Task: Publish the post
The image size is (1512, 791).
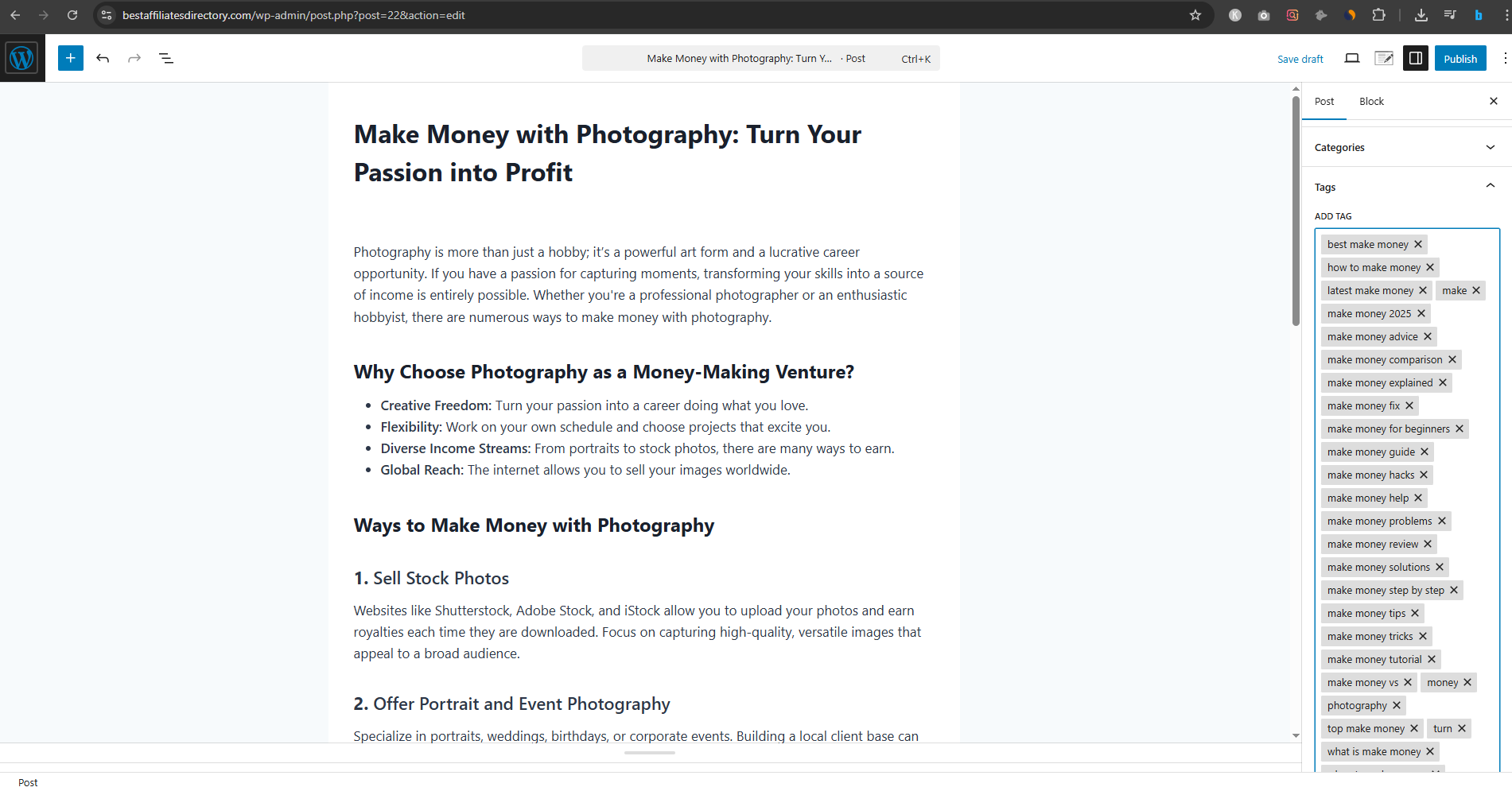Action: pyautogui.click(x=1460, y=58)
